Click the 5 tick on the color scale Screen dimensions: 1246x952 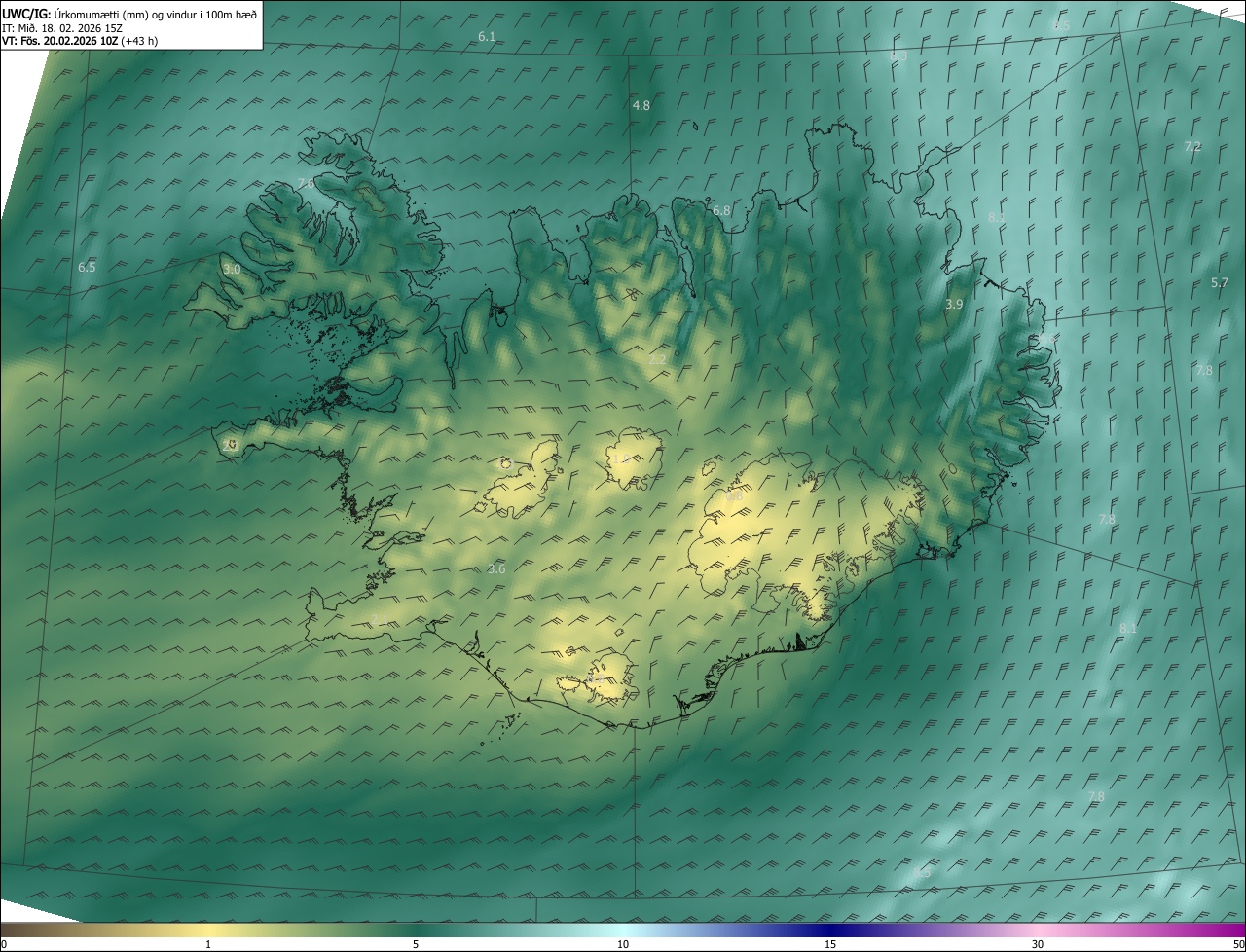(416, 944)
